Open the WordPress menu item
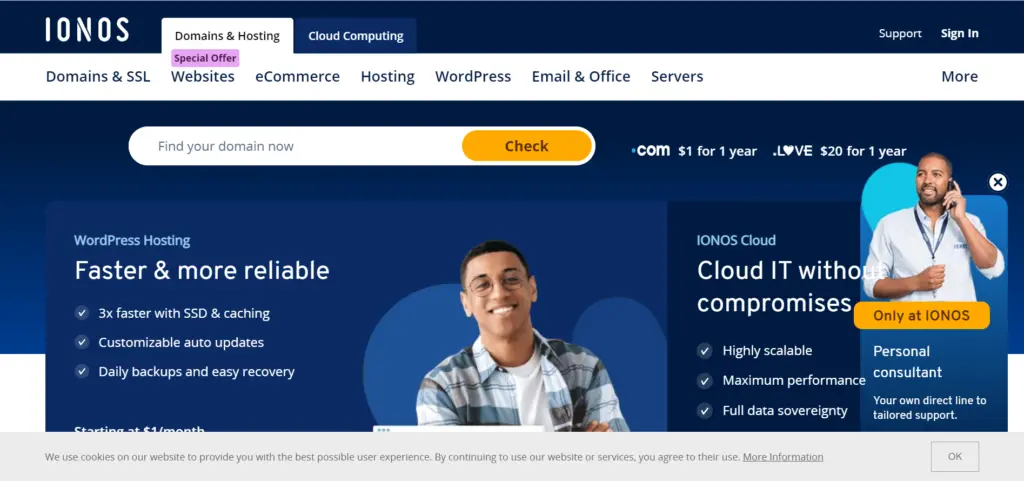The image size is (1024, 481). [473, 76]
